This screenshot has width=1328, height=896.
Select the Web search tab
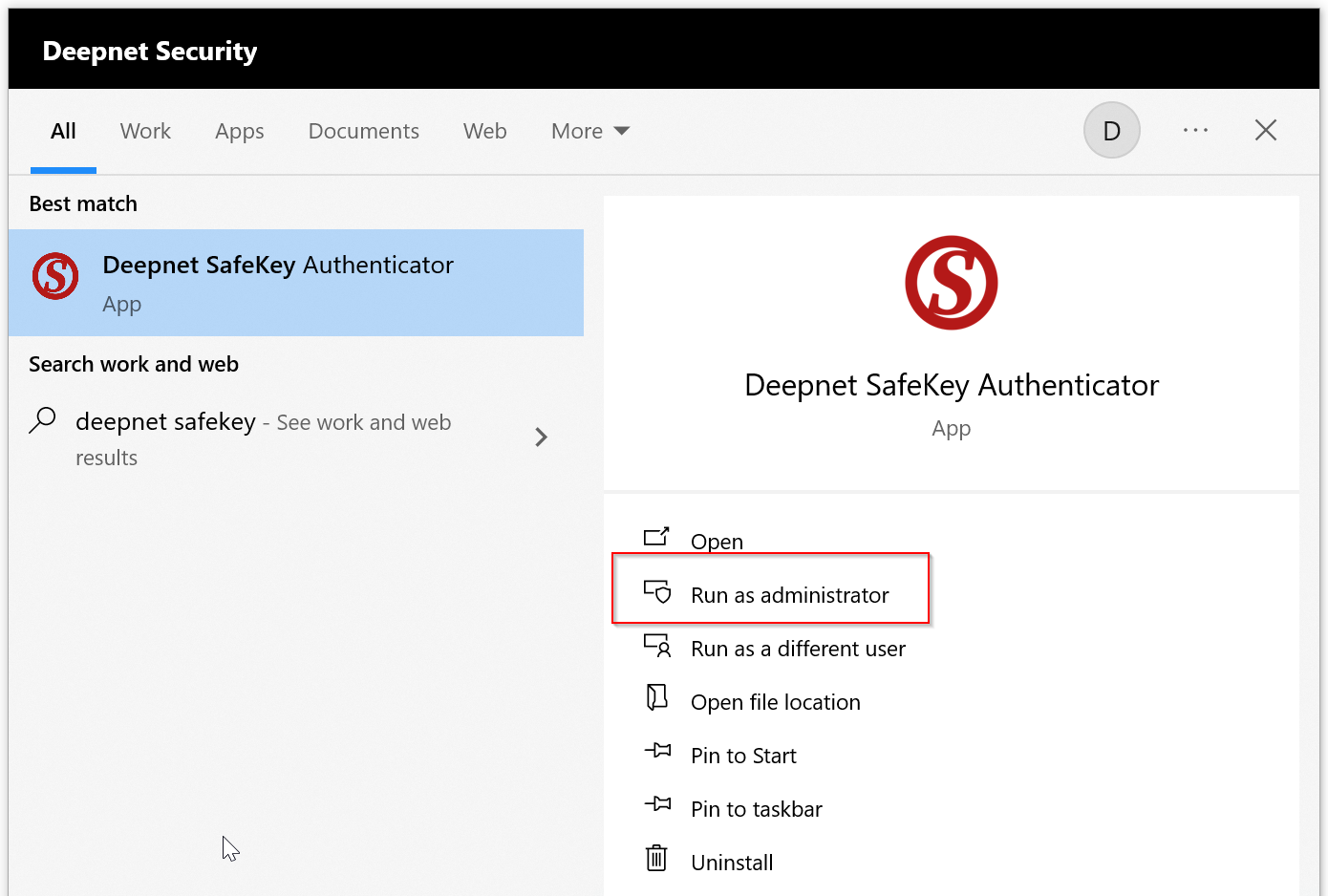(484, 131)
